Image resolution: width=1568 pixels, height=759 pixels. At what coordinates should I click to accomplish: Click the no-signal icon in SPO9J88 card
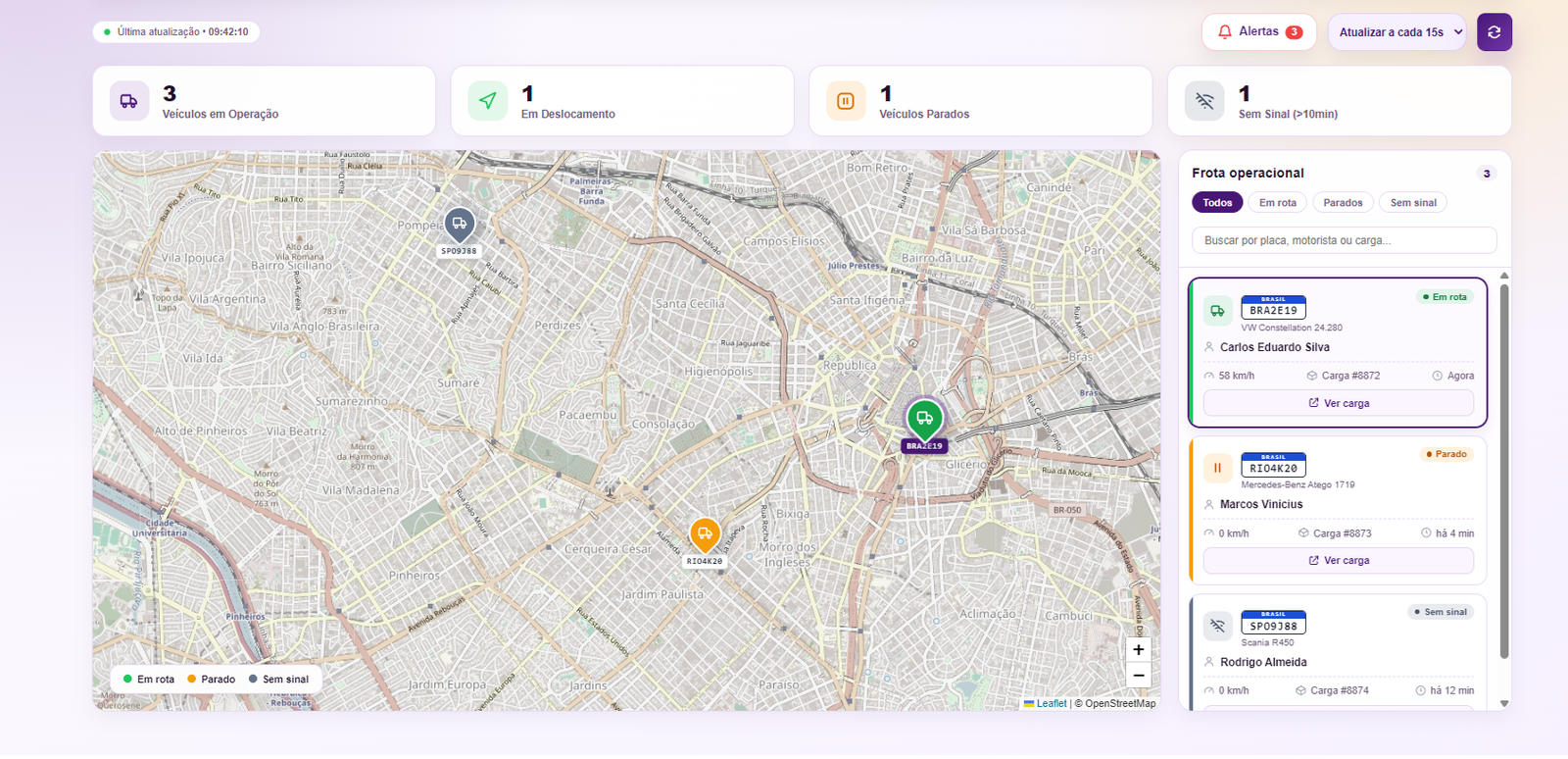(x=1218, y=626)
